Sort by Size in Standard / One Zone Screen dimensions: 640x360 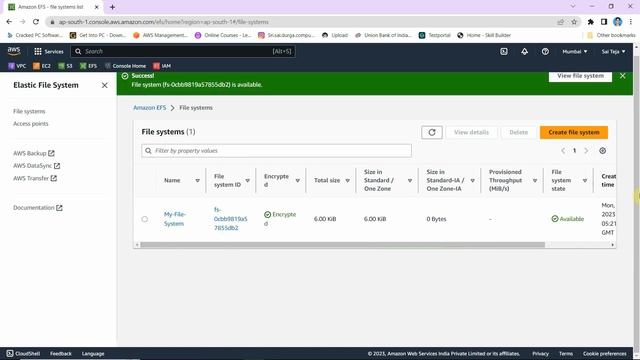(x=410, y=180)
